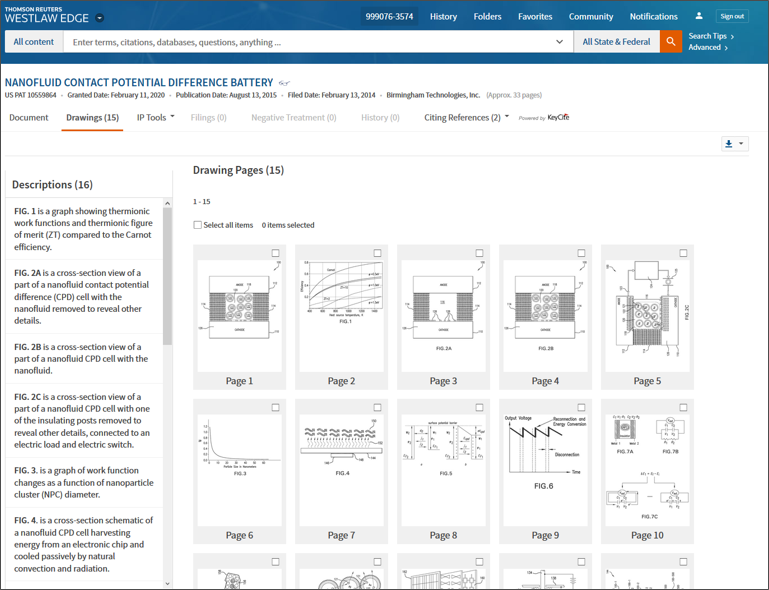
Task: Expand the Westlaw Edge product dropdown arrow
Action: (x=100, y=18)
